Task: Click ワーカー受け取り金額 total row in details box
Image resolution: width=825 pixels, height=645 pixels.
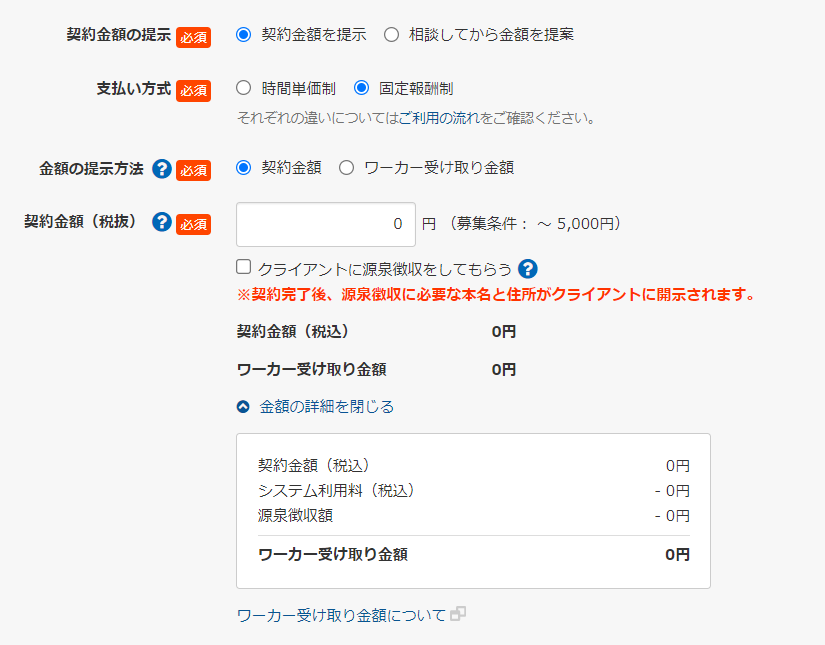Action: [473, 554]
